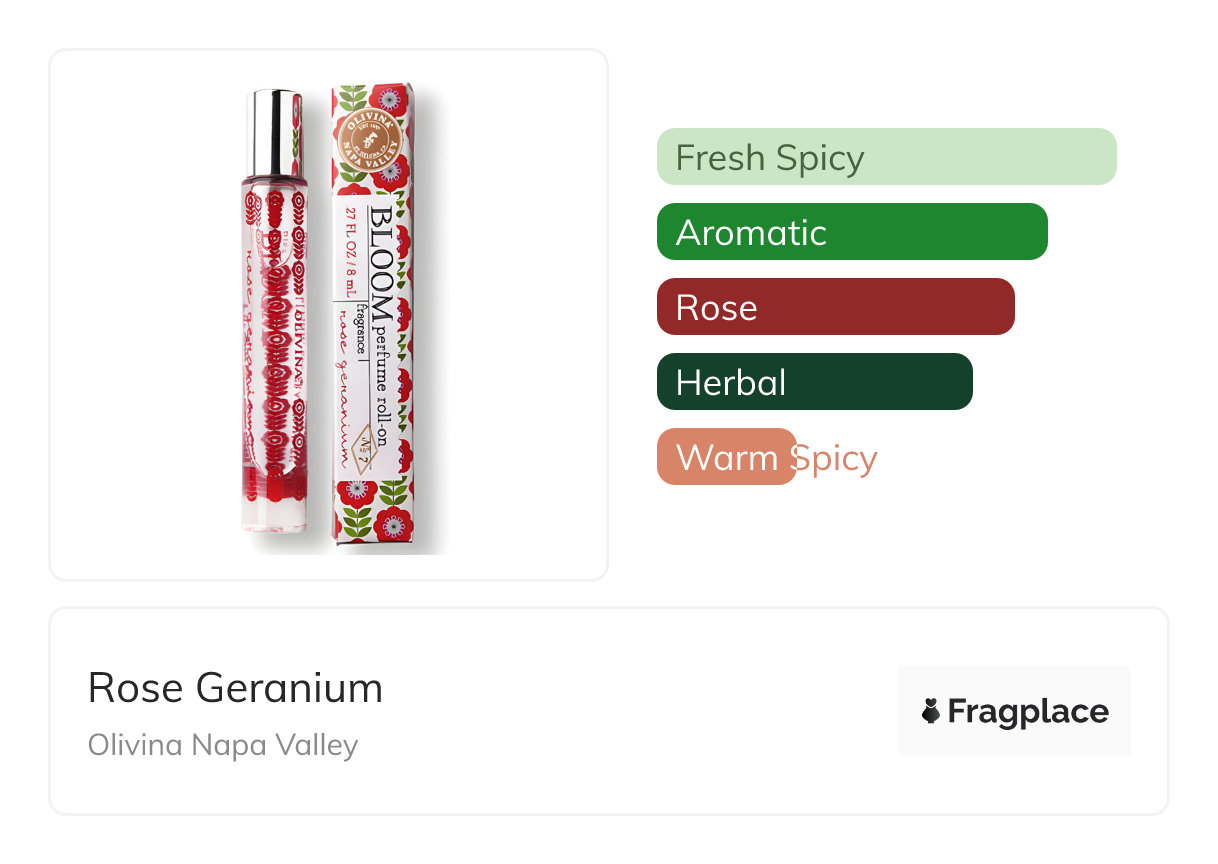Select the Aromatic accord bar
The image size is (1218, 864).
coord(852,232)
